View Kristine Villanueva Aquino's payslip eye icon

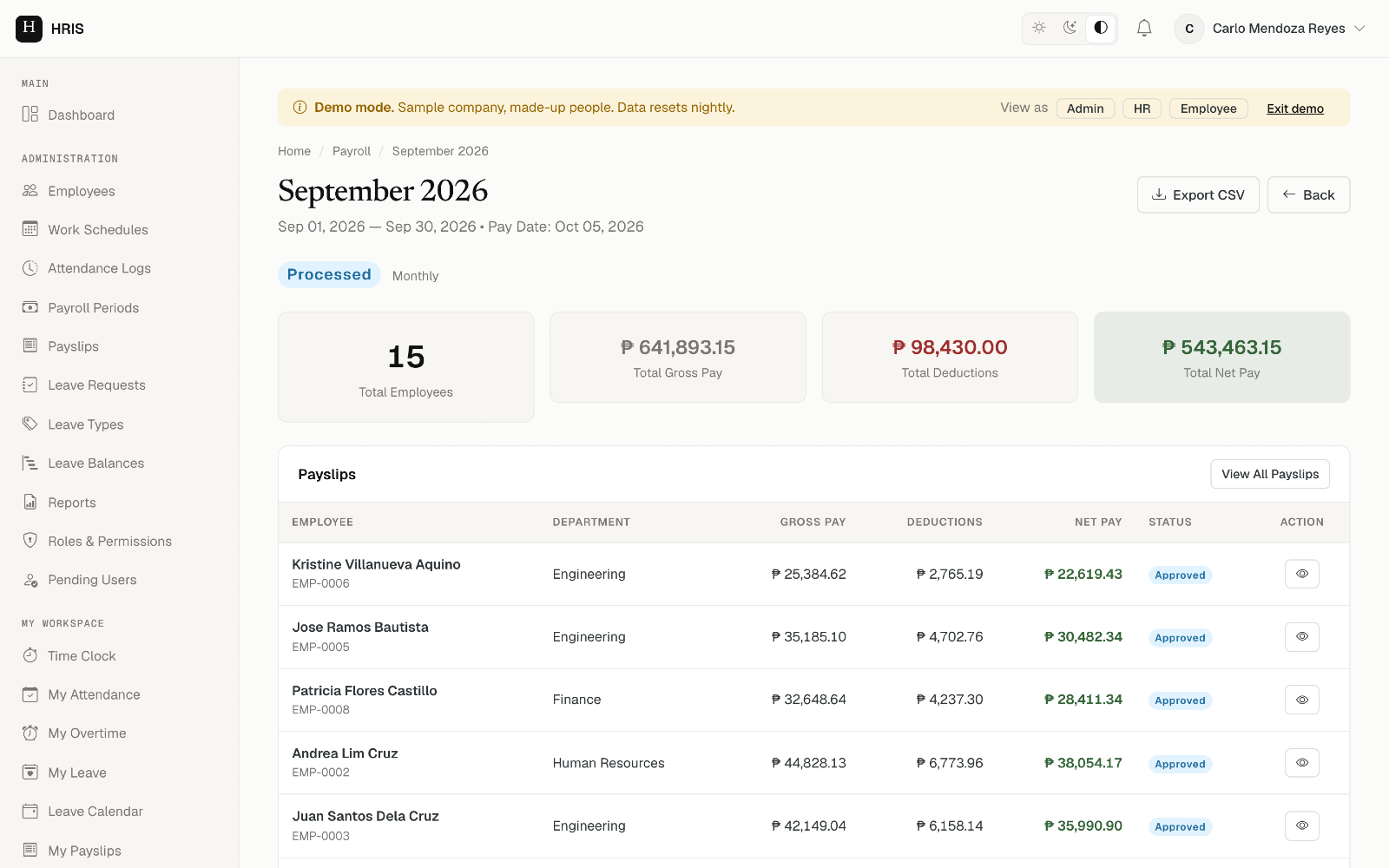click(x=1302, y=574)
